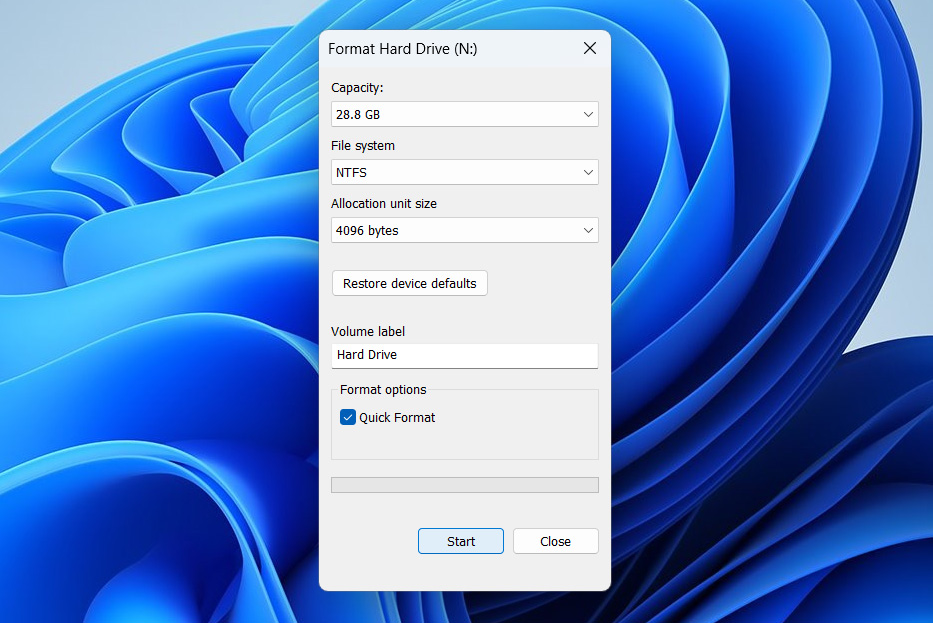Viewport: 933px width, 623px height.
Task: Click the Quick Format label text
Action: click(397, 418)
